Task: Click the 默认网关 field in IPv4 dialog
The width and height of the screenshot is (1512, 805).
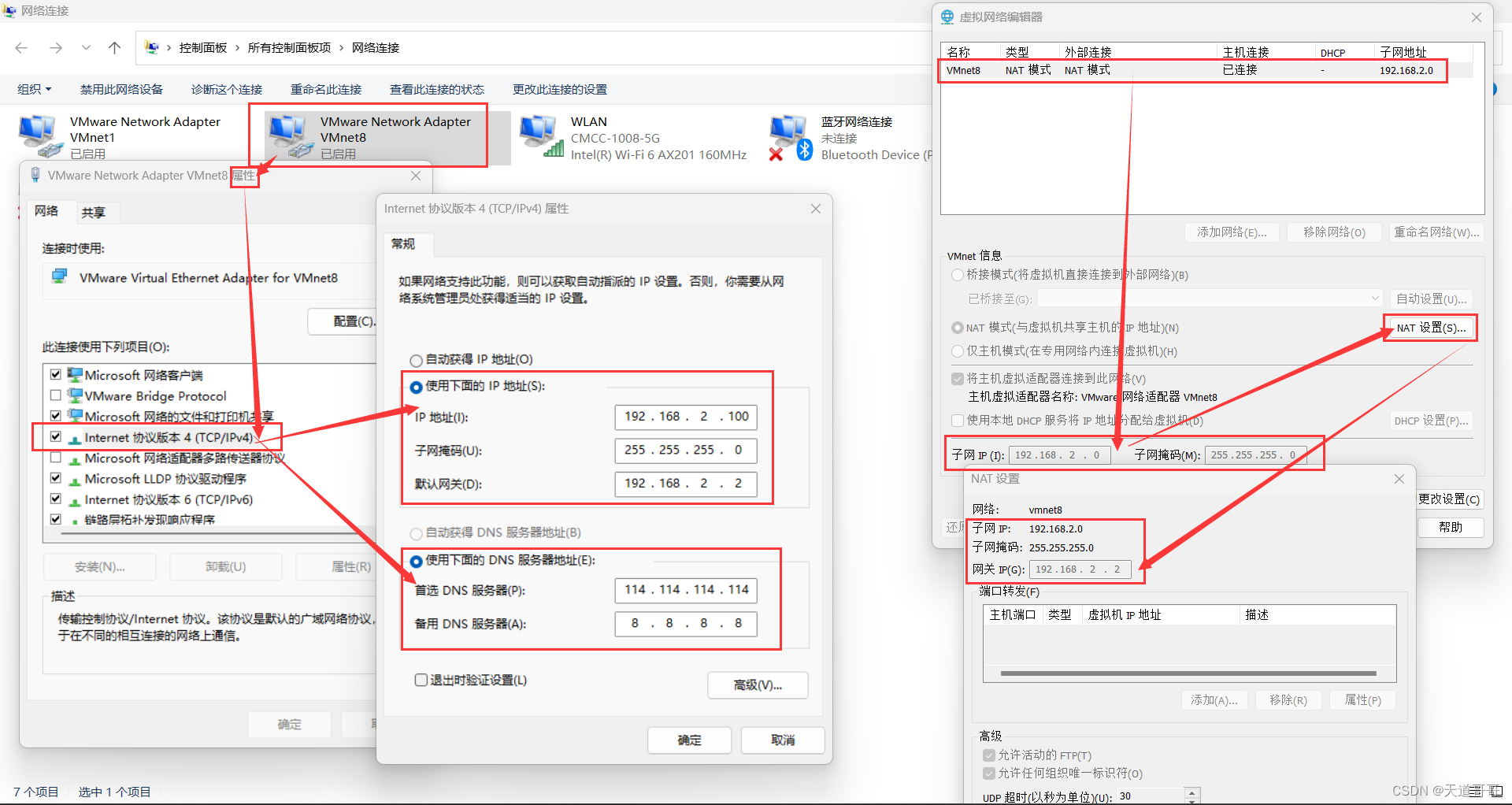Action: pyautogui.click(x=686, y=484)
